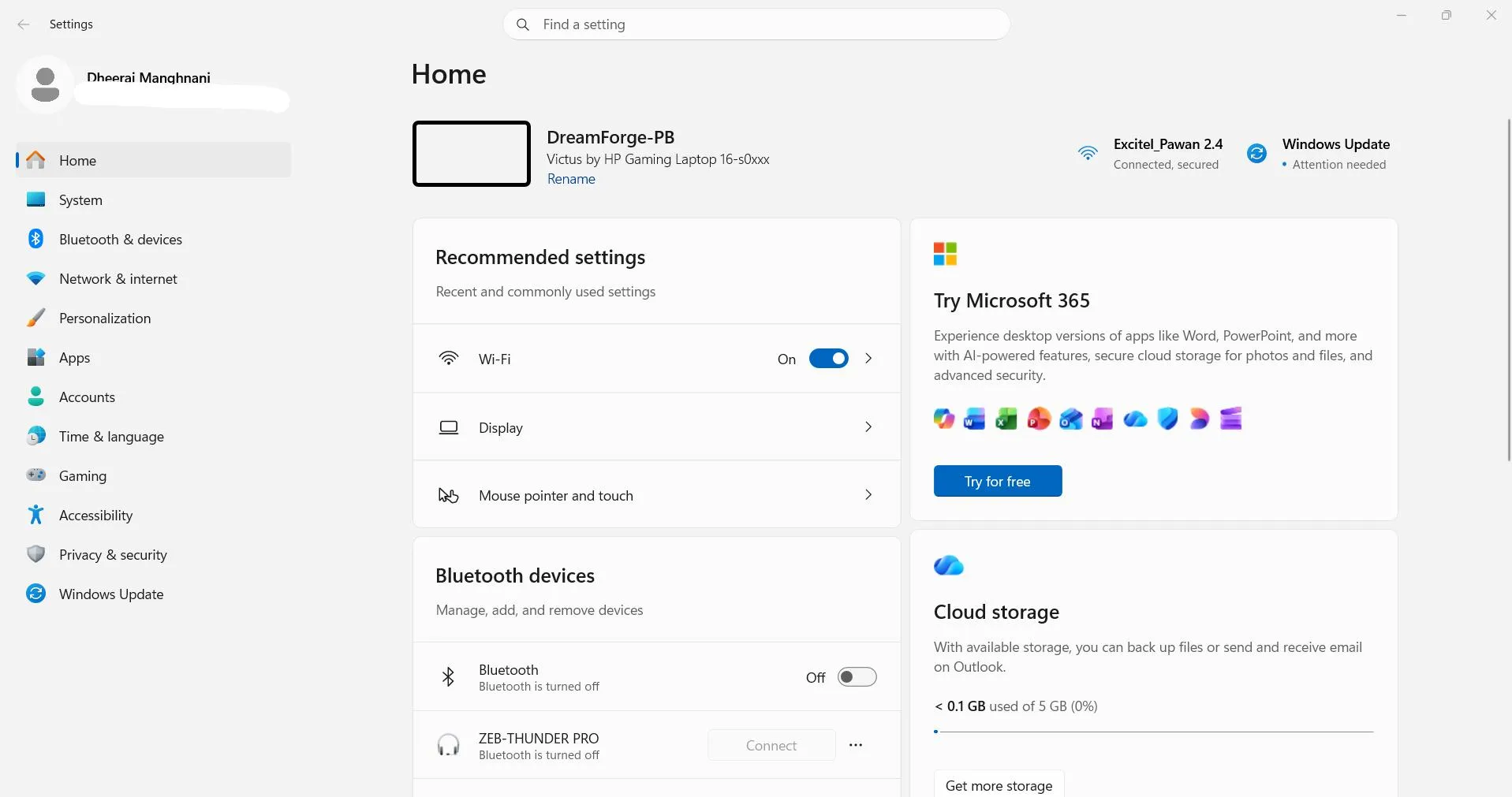Click Get more storage button
This screenshot has width=1512, height=797.
pyautogui.click(x=999, y=785)
